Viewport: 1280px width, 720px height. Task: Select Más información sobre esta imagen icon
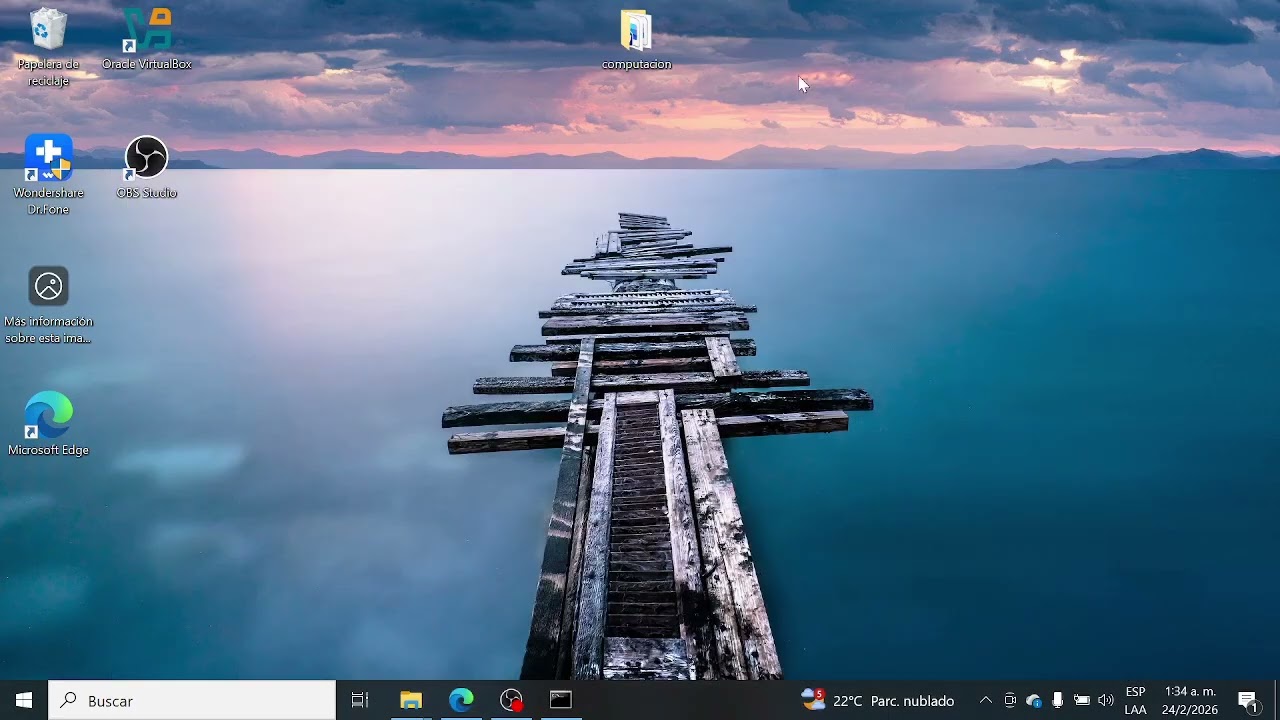[x=48, y=305]
